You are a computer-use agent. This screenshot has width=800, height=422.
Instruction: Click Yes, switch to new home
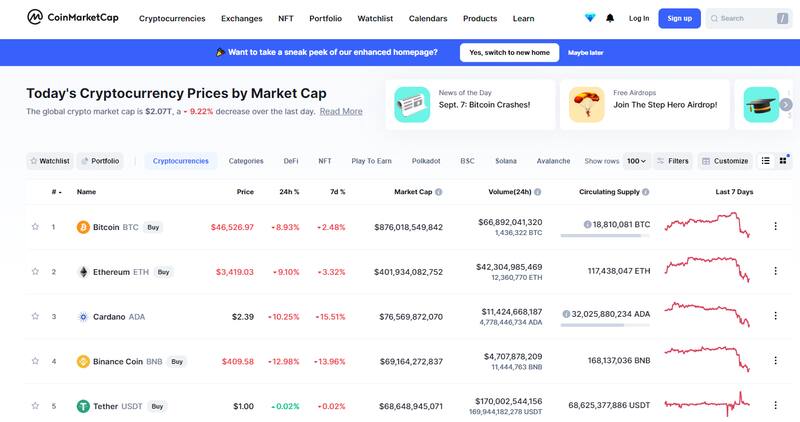click(509, 52)
